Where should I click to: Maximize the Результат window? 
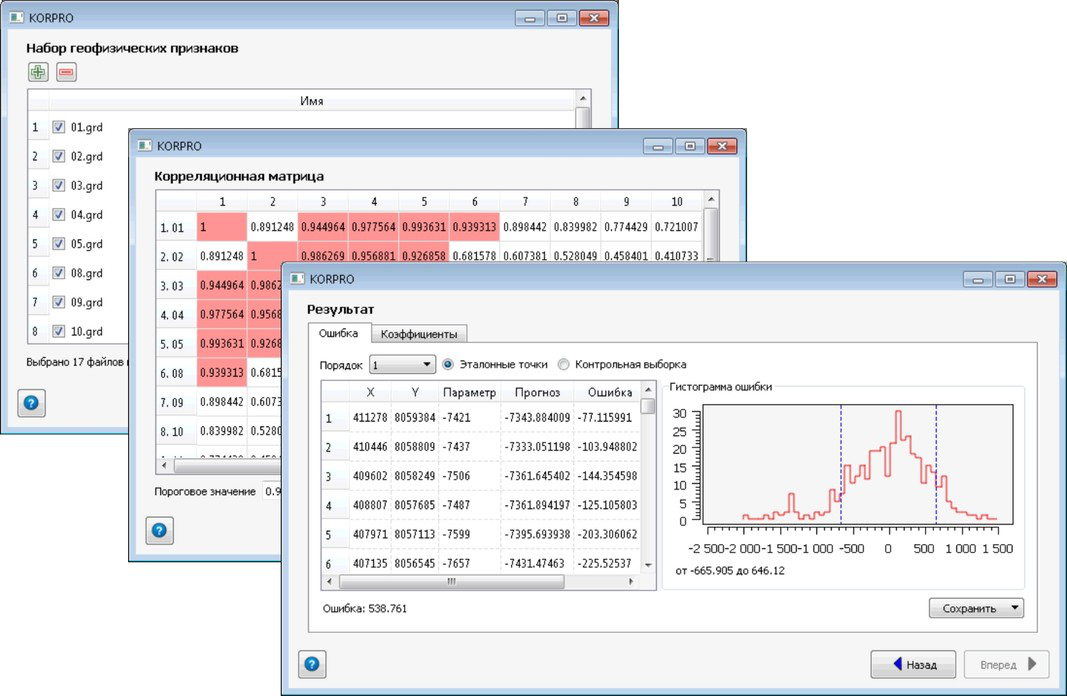pyautogui.click(x=1010, y=280)
